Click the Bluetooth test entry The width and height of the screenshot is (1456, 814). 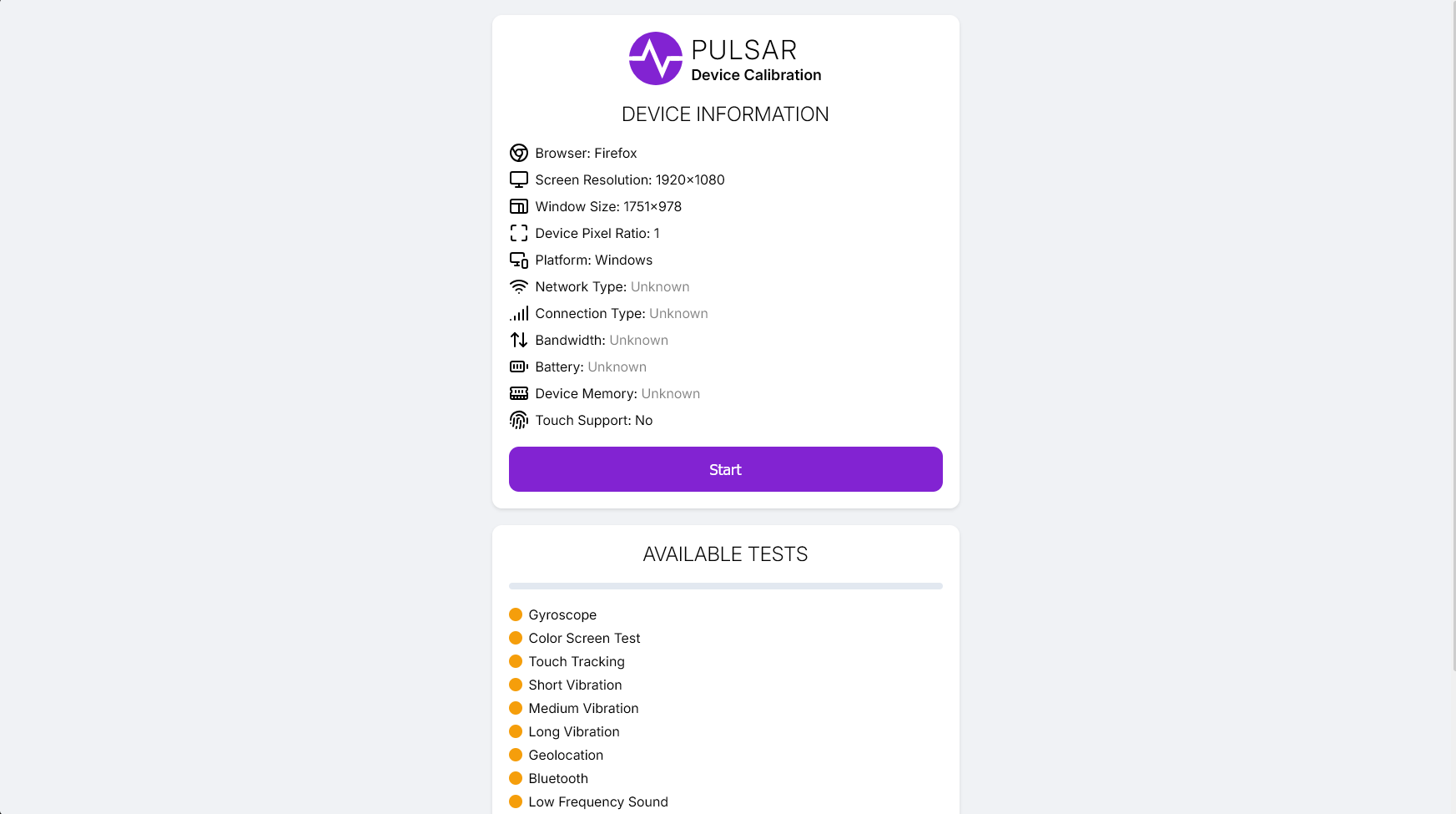pos(558,778)
